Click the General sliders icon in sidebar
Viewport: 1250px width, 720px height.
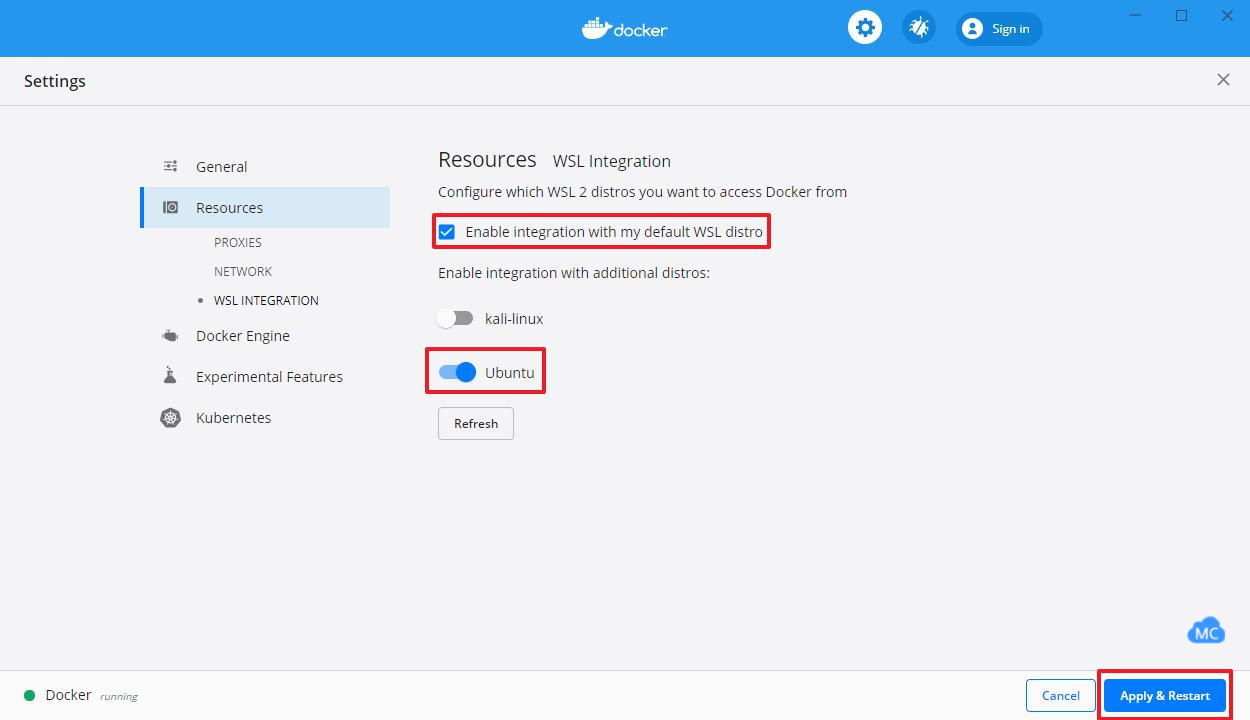click(171, 166)
